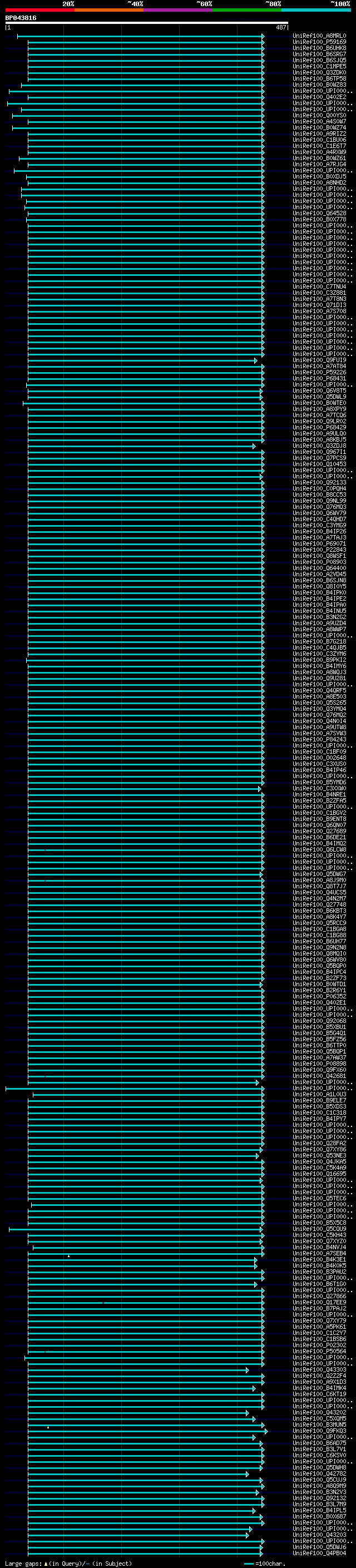The height and width of the screenshot is (1568, 356).
Task: Click the UniRef100_Q92132 label
Action: point(319,1498)
